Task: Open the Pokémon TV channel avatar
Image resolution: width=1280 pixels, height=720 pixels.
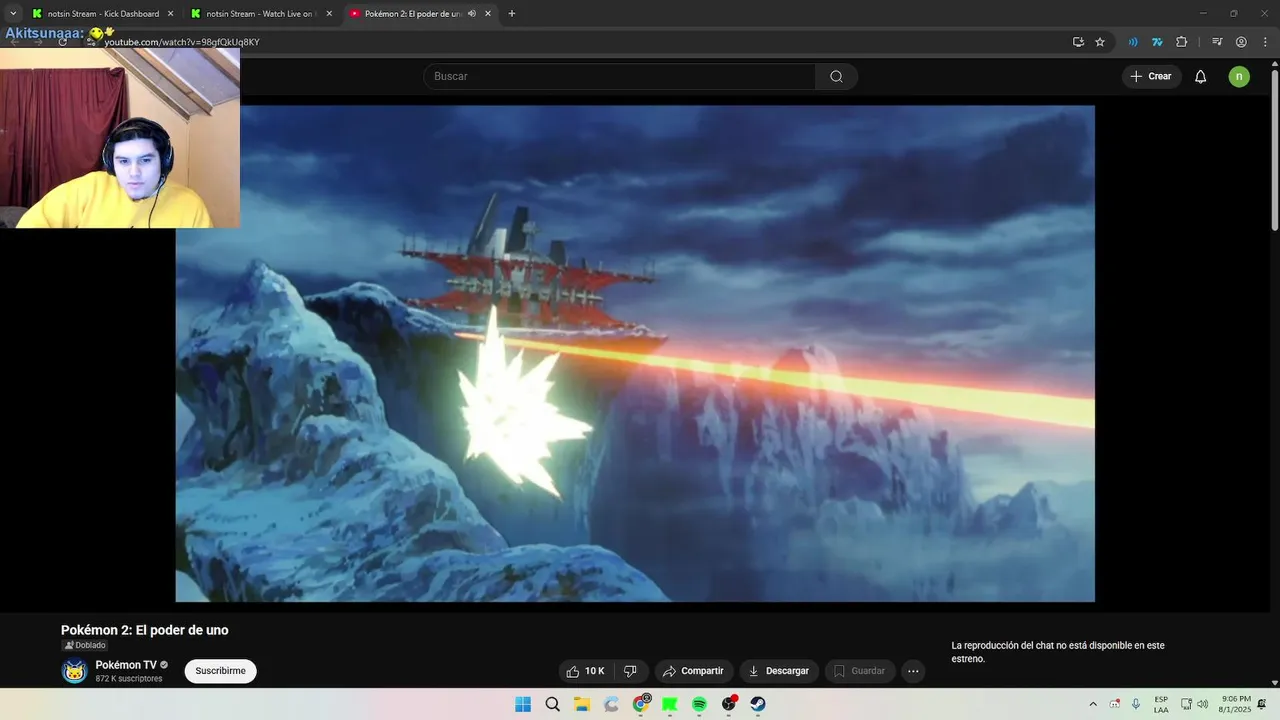Action: point(74,671)
